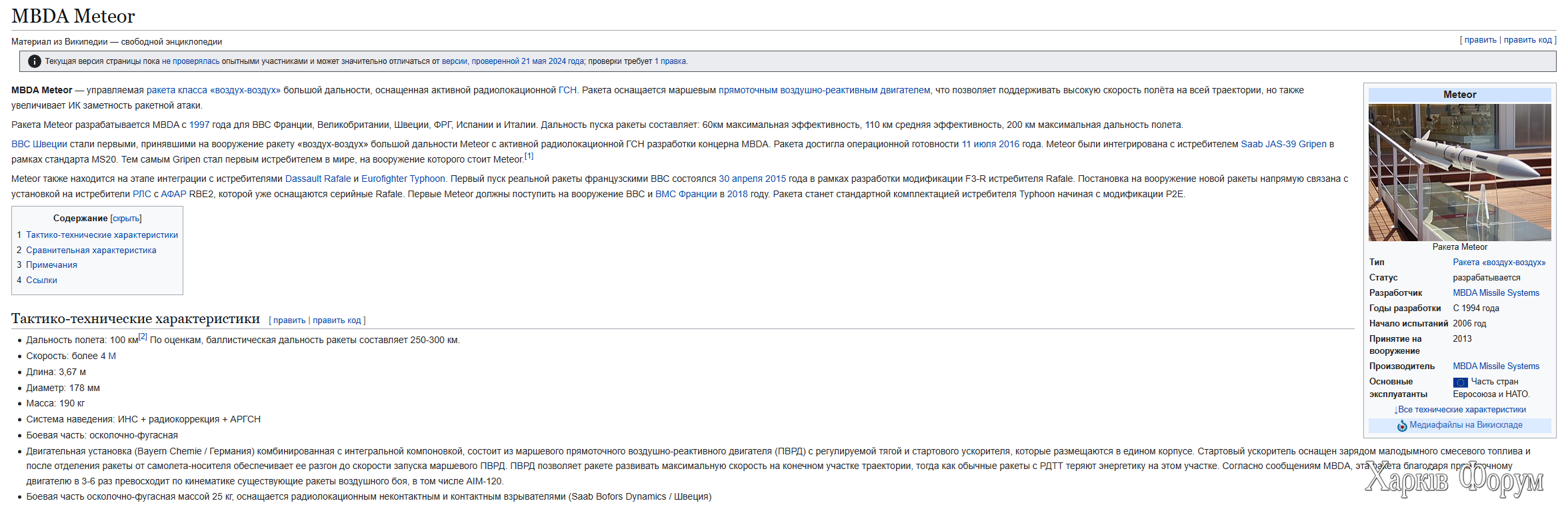The image size is (1568, 513).
Task: Open the 'ВМС Франции' link
Action: [686, 194]
